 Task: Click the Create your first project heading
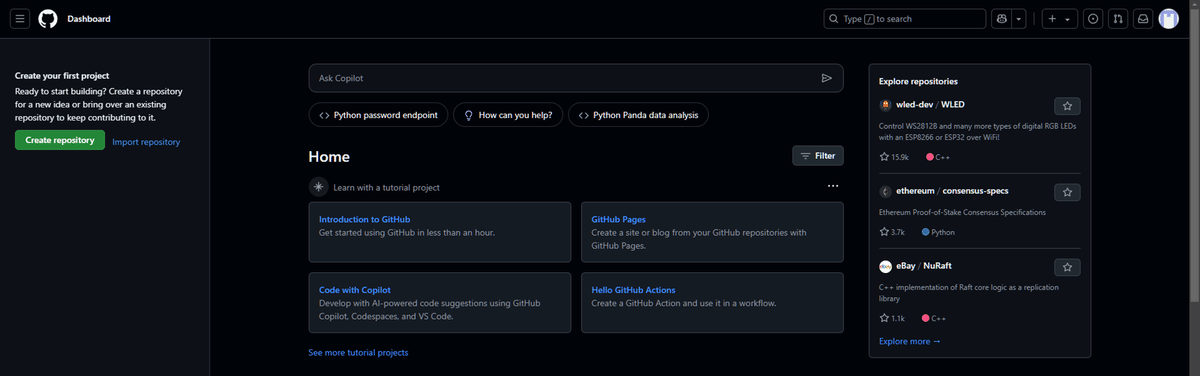[62, 76]
